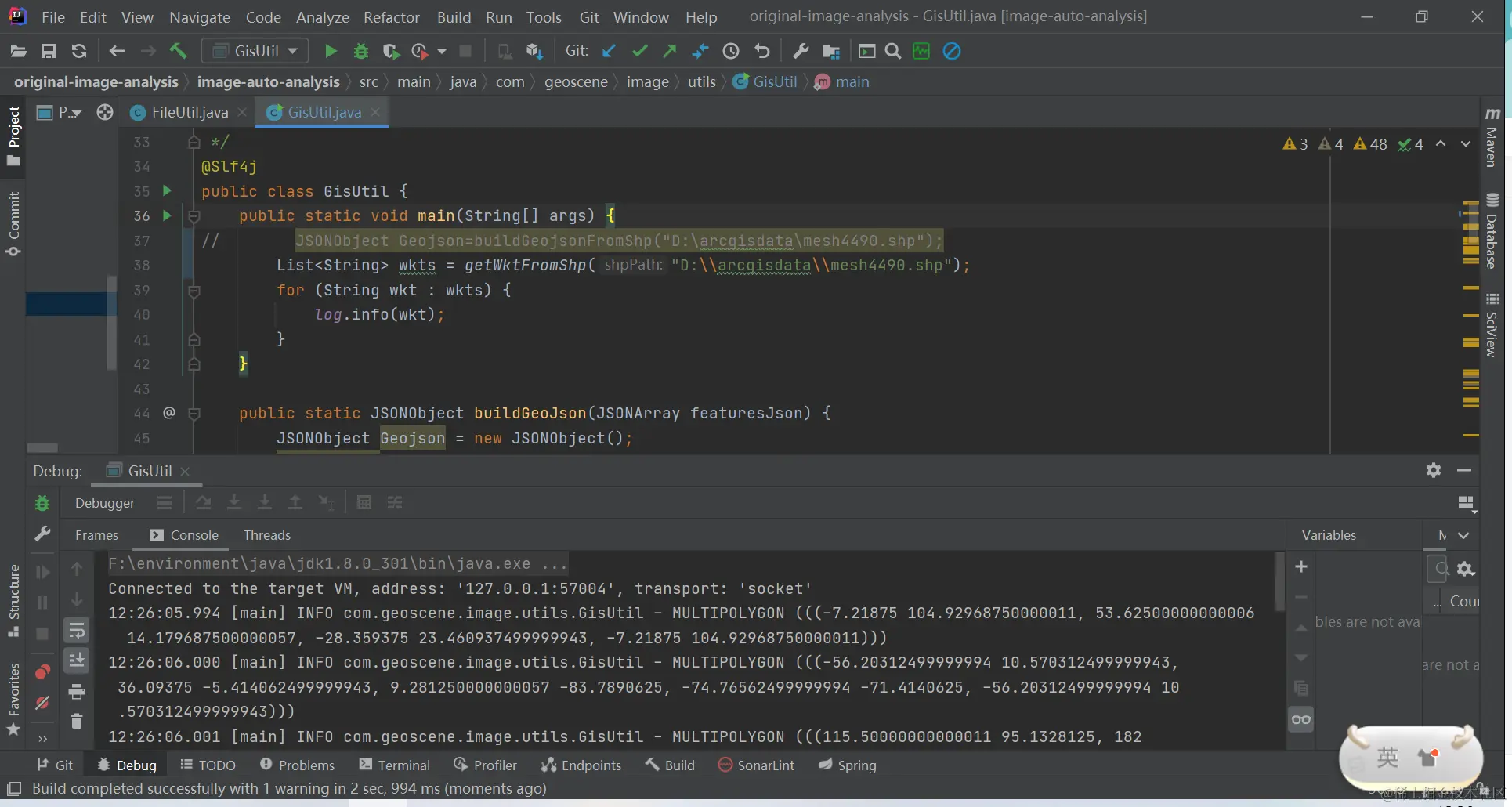This screenshot has width=1512, height=807.
Task: Toggle Favorites tool window on left sidebar
Action: coord(13,700)
